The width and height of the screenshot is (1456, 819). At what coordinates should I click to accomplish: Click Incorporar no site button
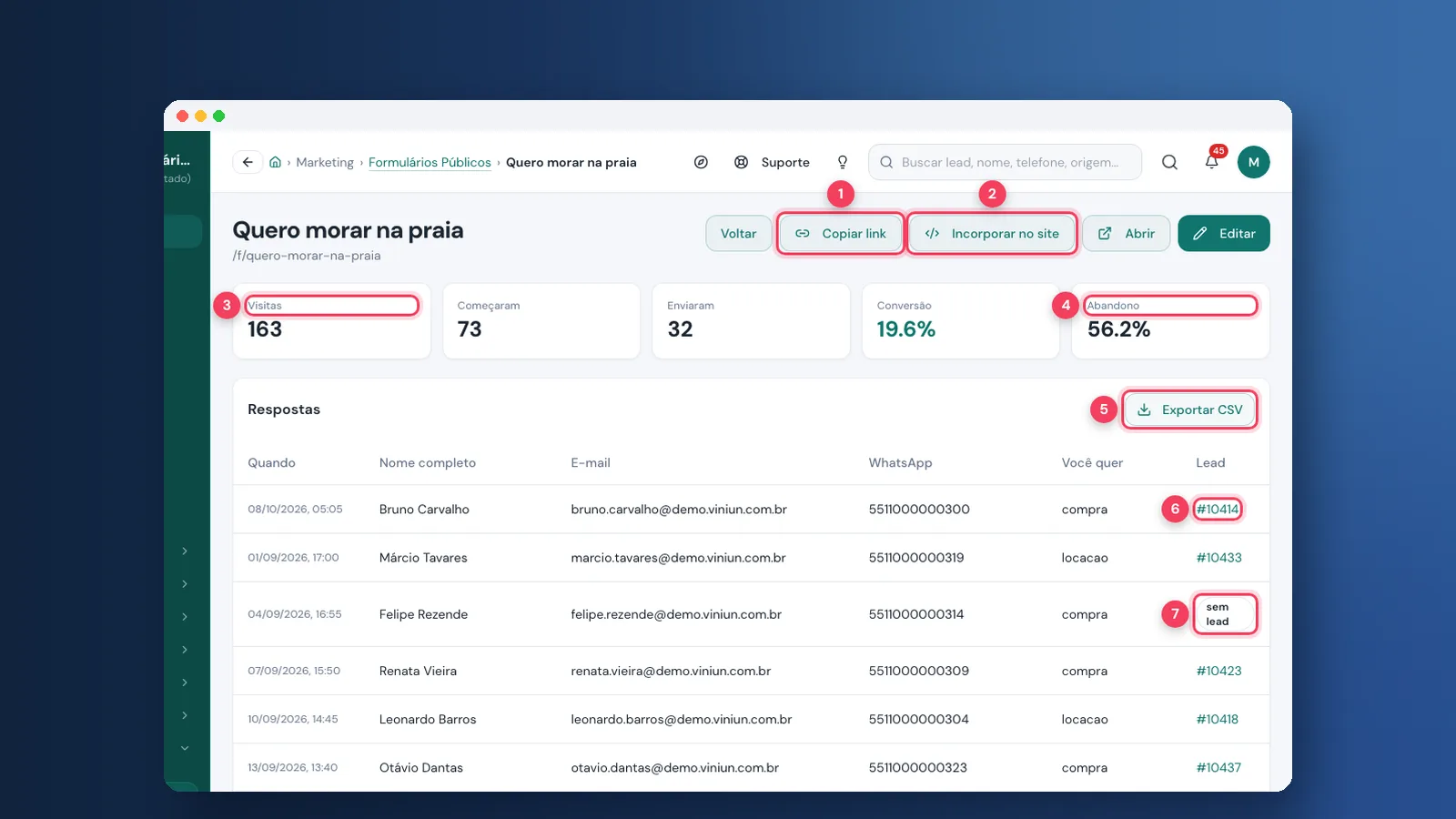pyautogui.click(x=992, y=234)
